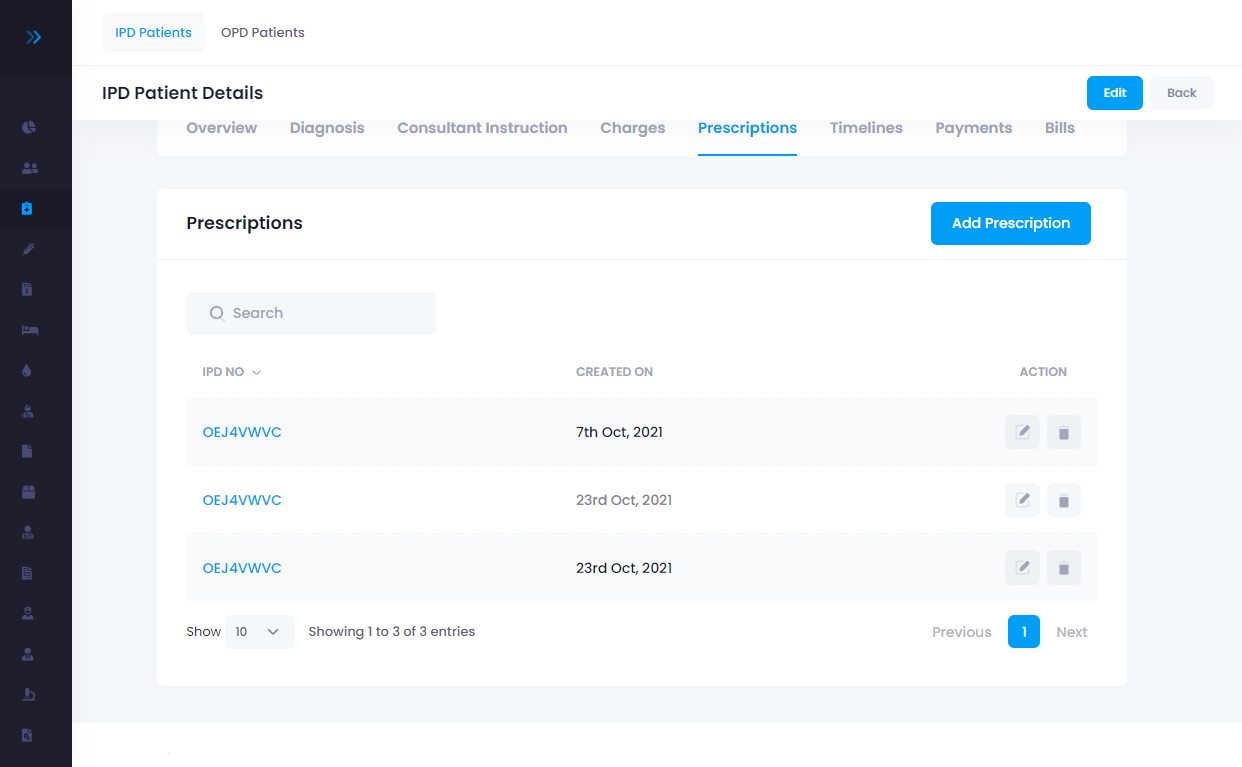Open the Timelines tab
1242x767 pixels.
[x=866, y=128]
